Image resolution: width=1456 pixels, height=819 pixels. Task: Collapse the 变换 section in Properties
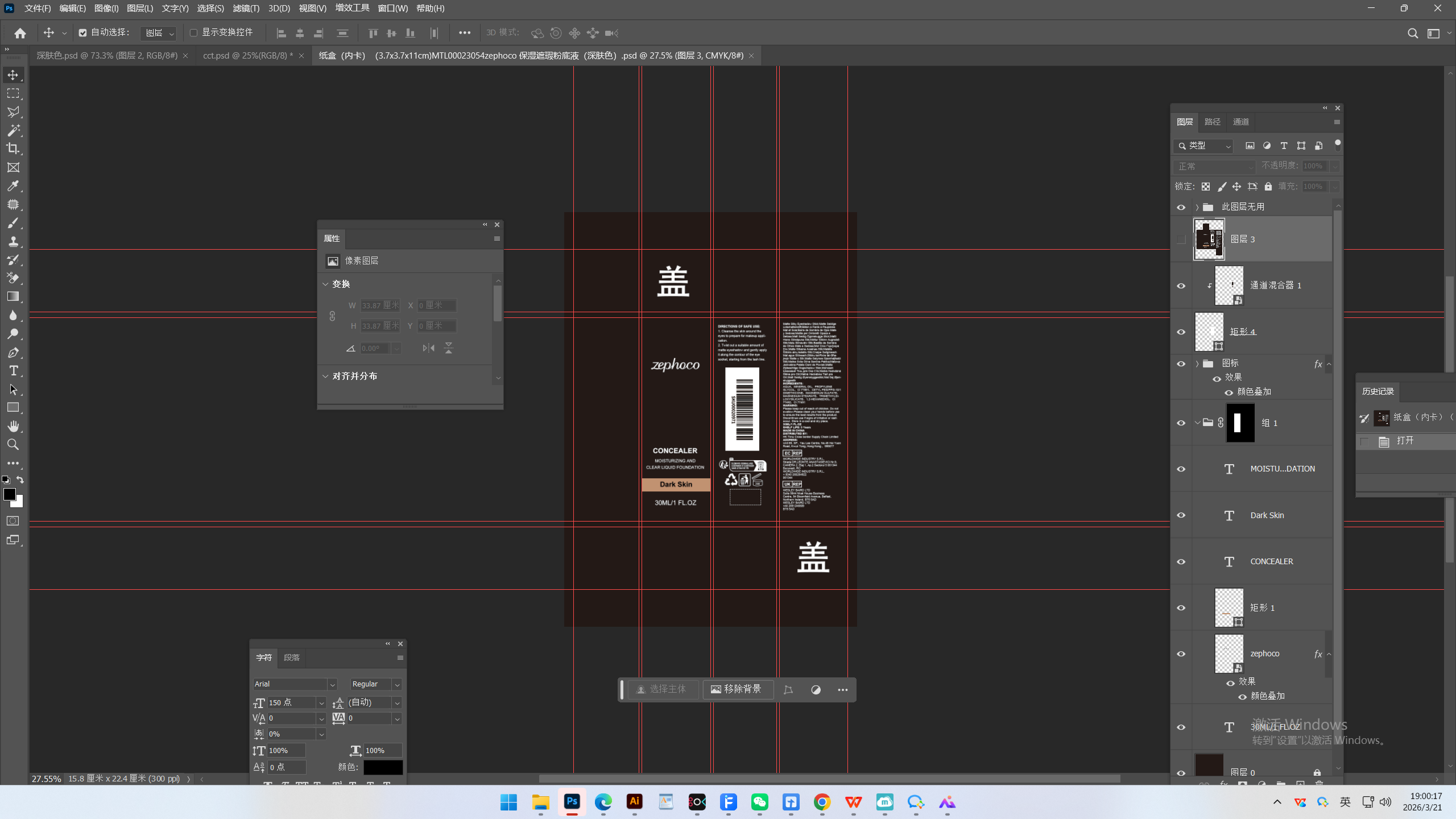coord(325,284)
